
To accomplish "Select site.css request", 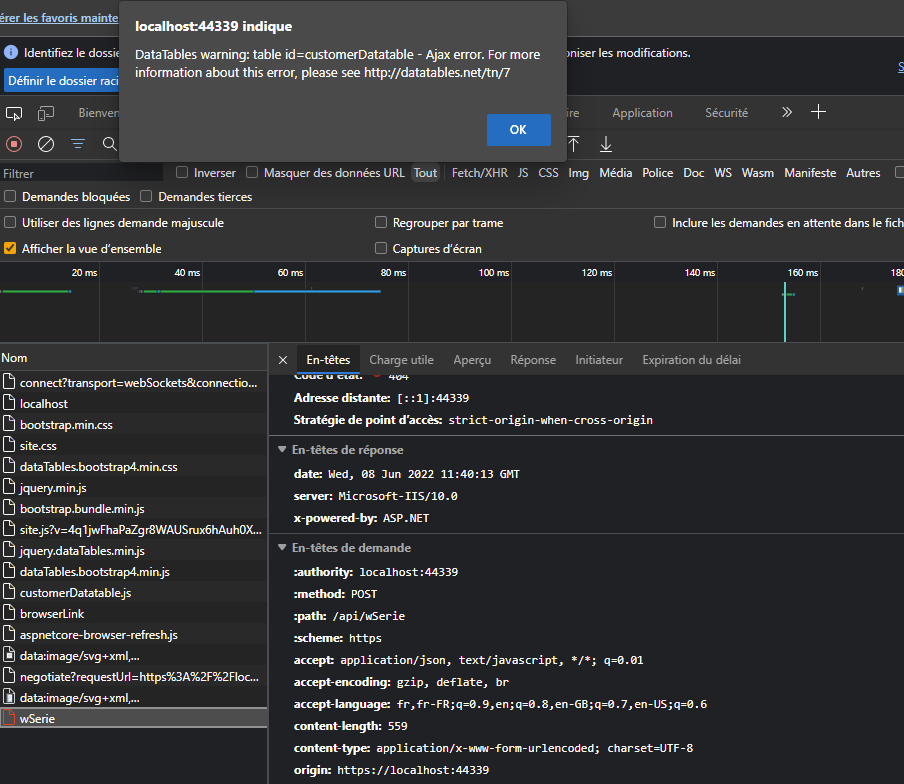I will 133,446.
